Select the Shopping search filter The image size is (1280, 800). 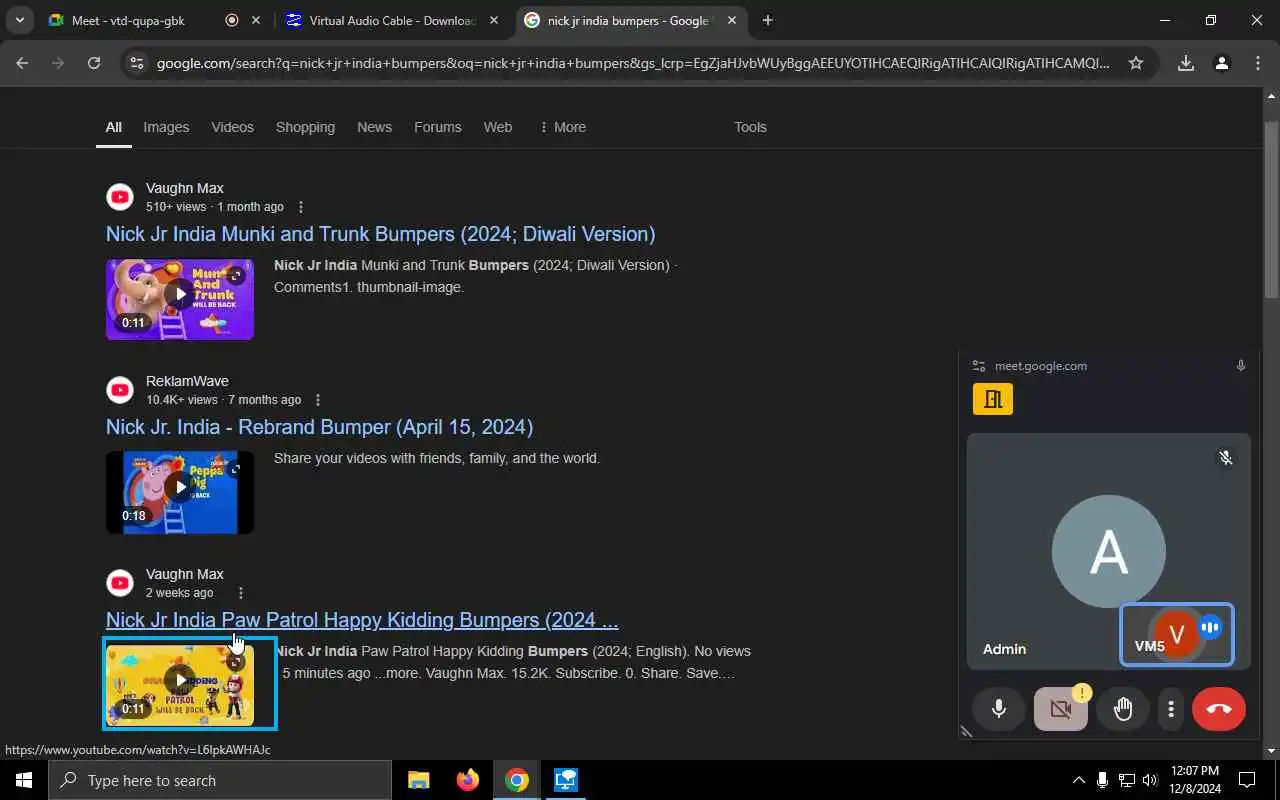(305, 127)
